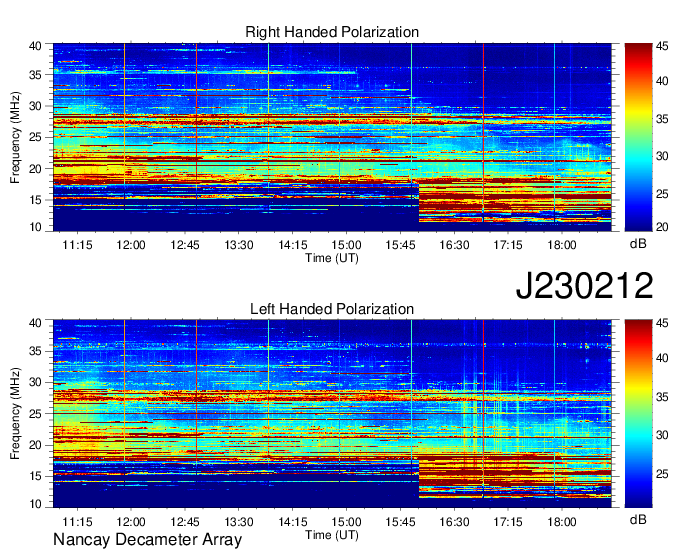
Task: Click the dB color bar beside the Left Handed plot
Action: point(638,414)
